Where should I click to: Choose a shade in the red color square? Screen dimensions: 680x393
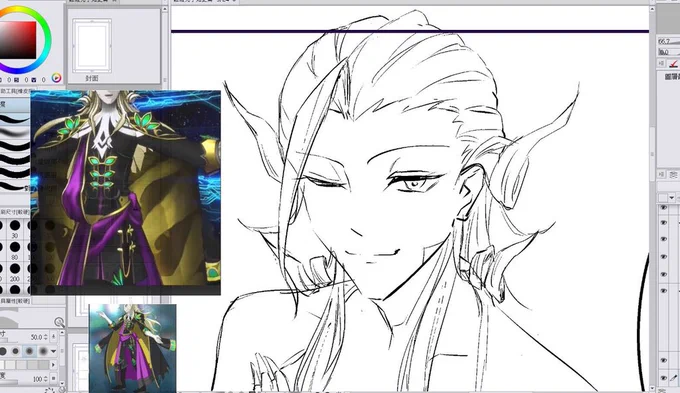tap(17, 40)
